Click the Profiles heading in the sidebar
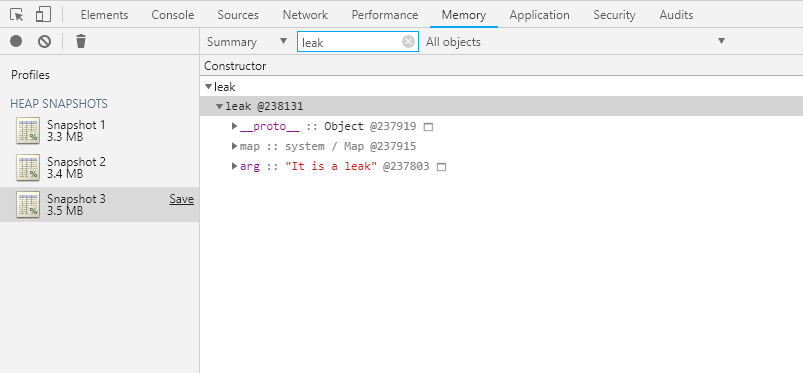803x373 pixels. tap(30, 75)
